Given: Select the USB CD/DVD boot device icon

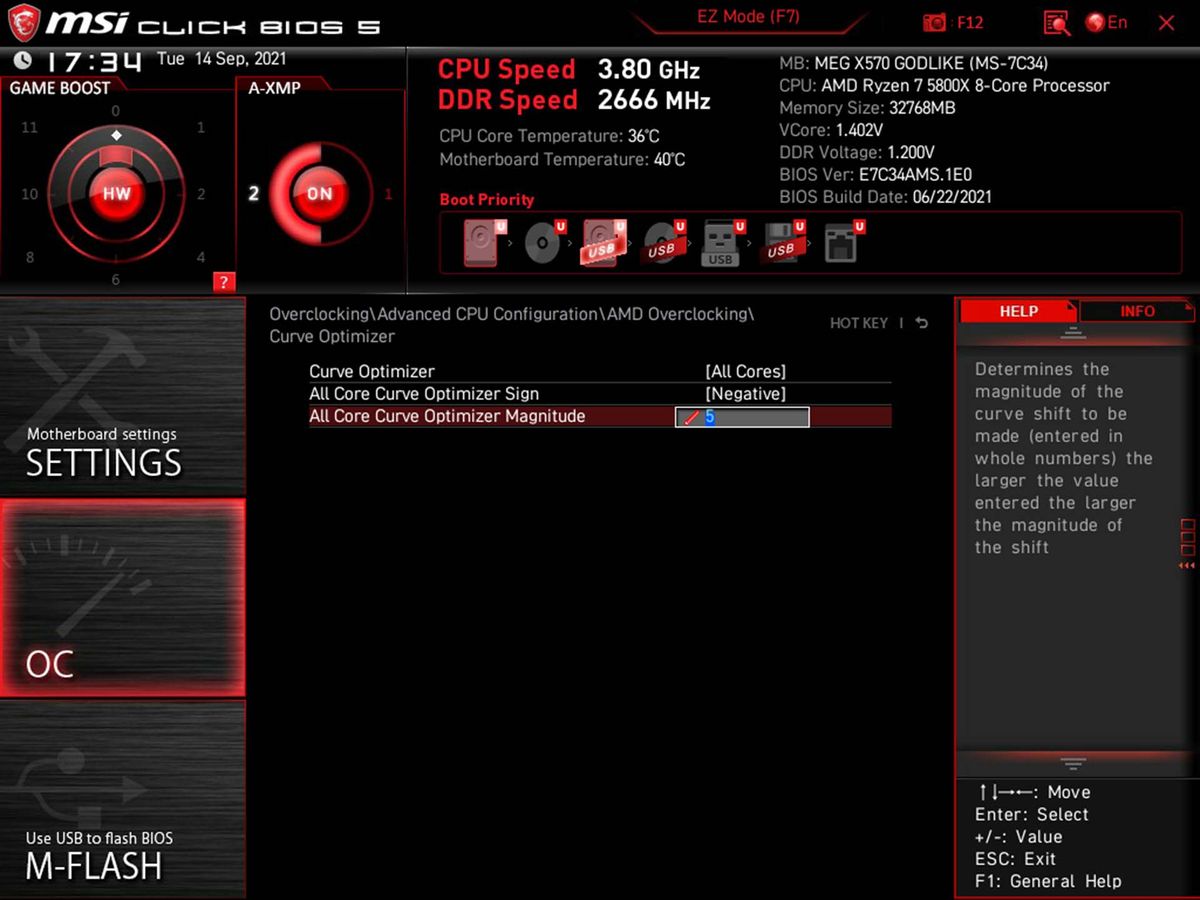Looking at the screenshot, I should pyautogui.click(x=663, y=243).
